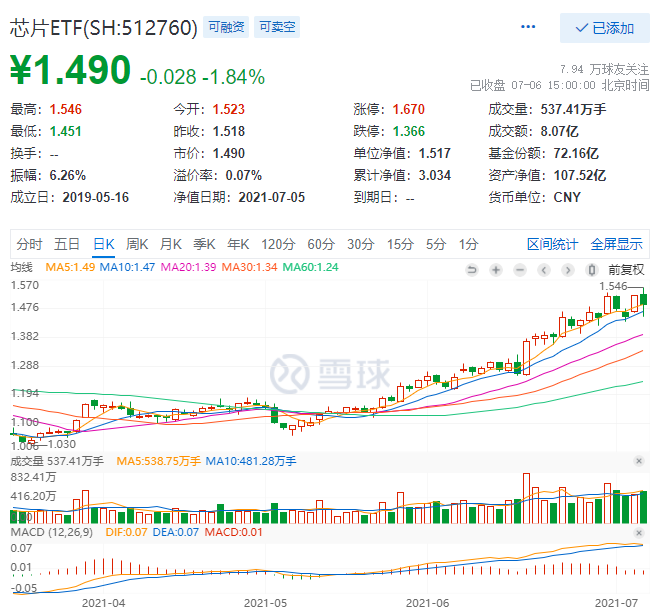Click the 资产净值 107.52亿 value
The height and width of the screenshot is (614, 664).
pyautogui.click(x=580, y=175)
